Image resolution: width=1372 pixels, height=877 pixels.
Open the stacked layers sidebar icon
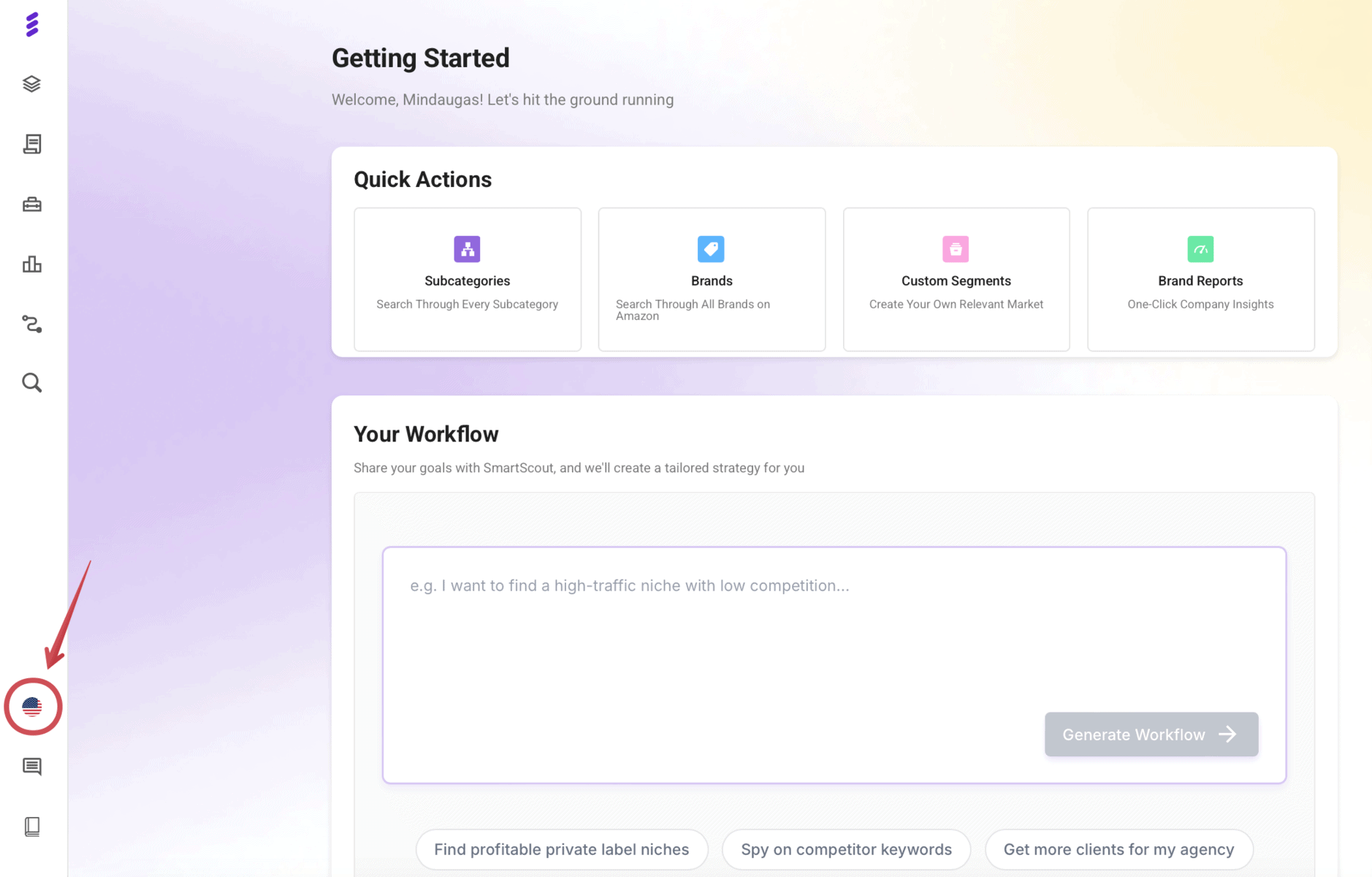(x=32, y=84)
